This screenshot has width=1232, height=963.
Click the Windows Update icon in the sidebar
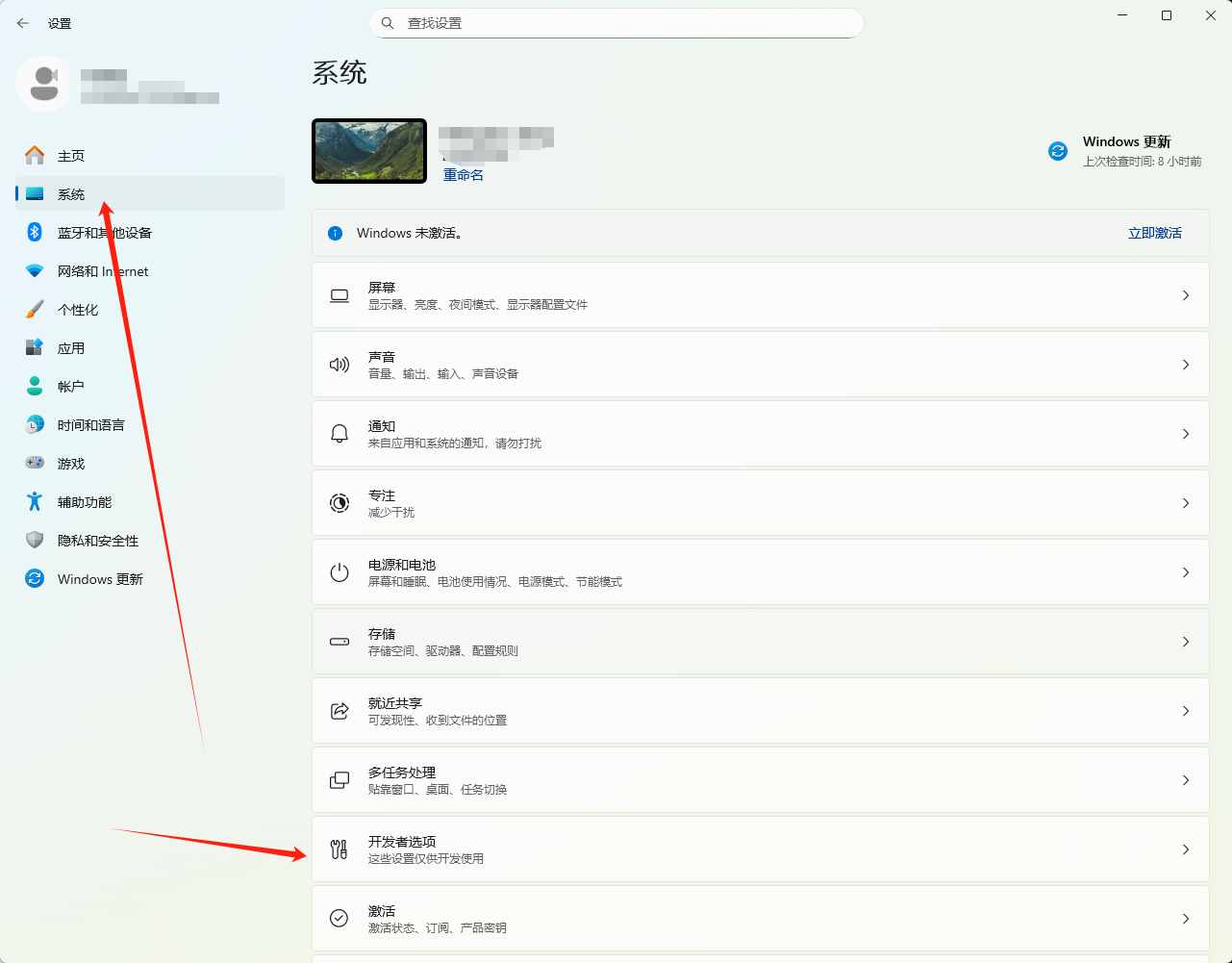(32, 578)
